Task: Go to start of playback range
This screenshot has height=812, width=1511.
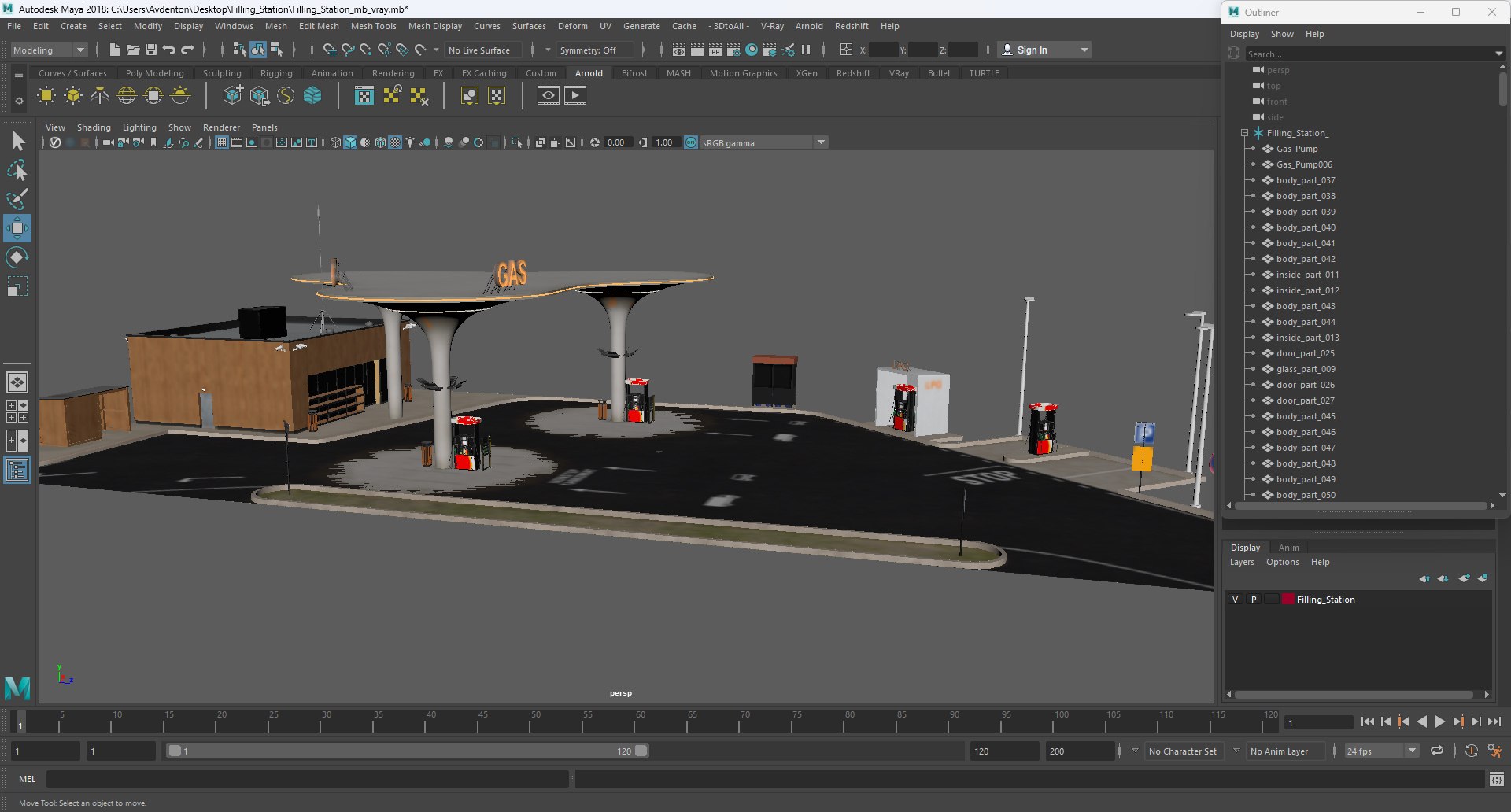Action: coord(1367,722)
